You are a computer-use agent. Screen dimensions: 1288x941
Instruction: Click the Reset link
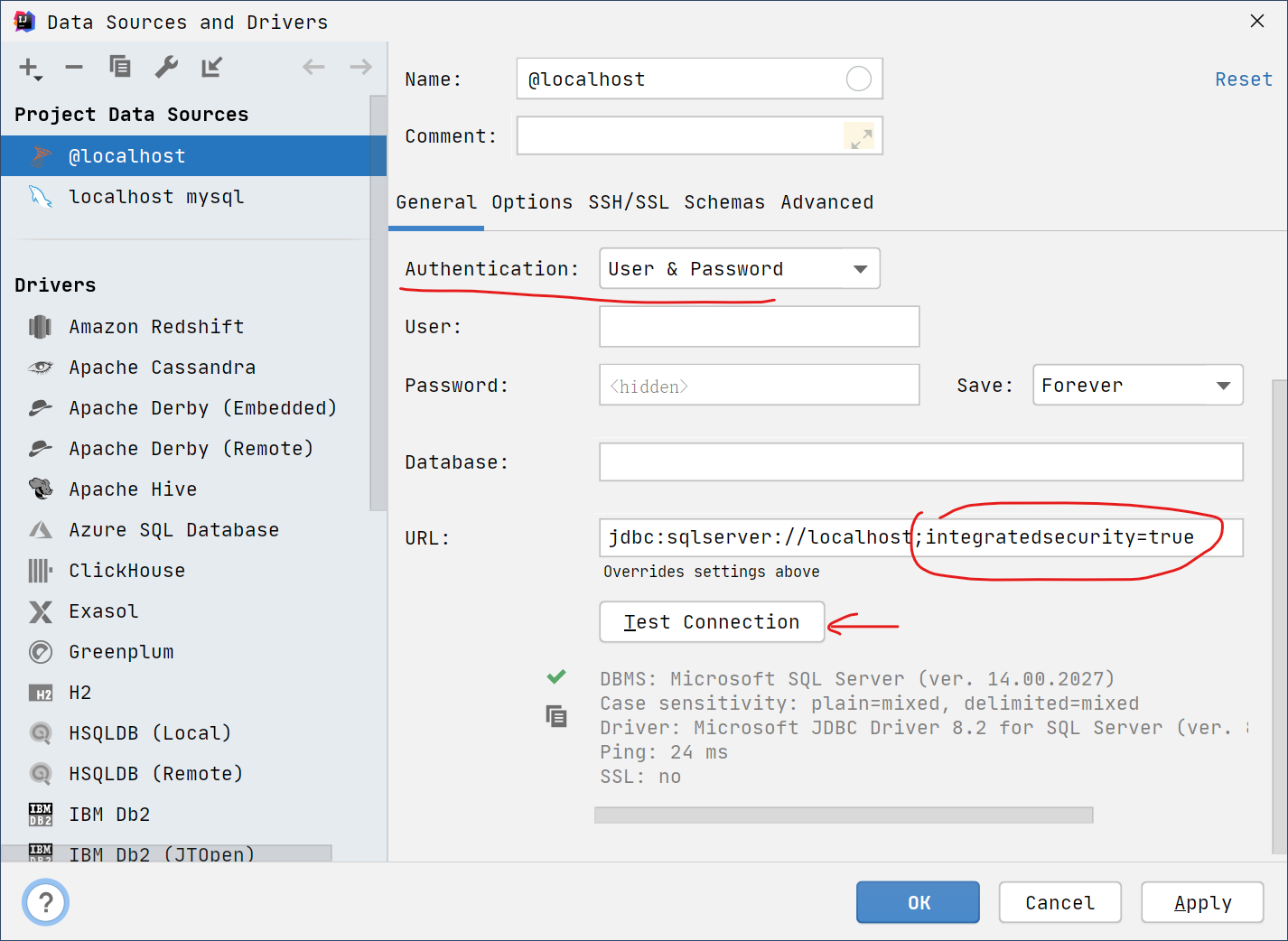[x=1244, y=79]
